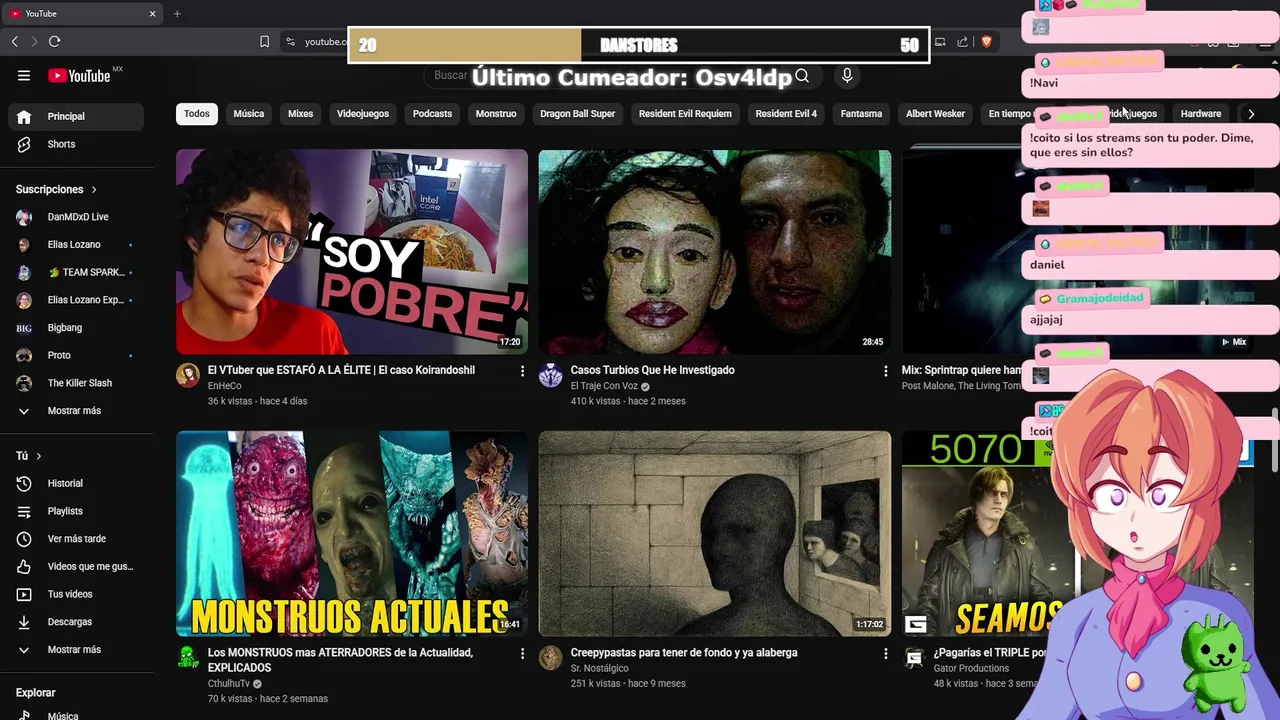Image resolution: width=1280 pixels, height=720 pixels.
Task: Open options menu for Los MONSTRUOS video
Action: (522, 653)
